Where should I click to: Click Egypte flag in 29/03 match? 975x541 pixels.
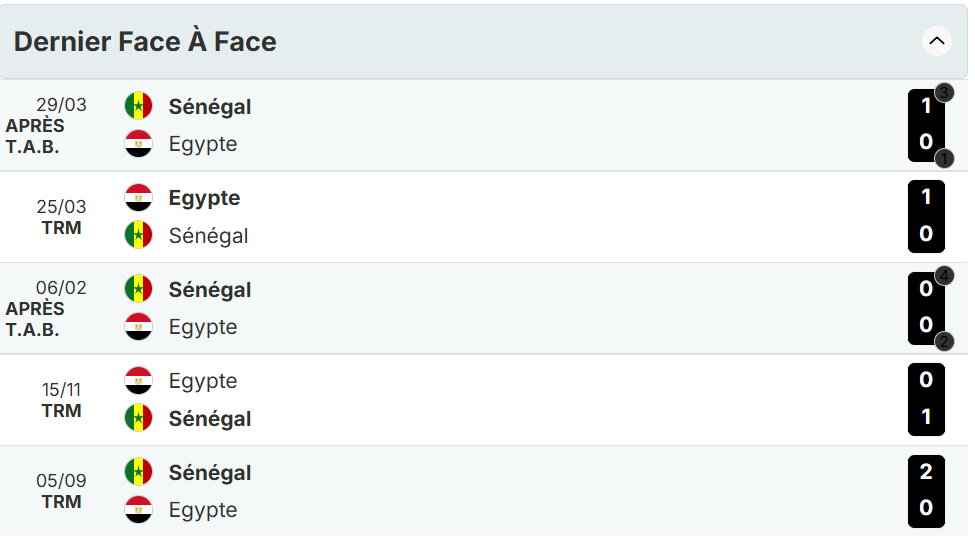coord(138,144)
